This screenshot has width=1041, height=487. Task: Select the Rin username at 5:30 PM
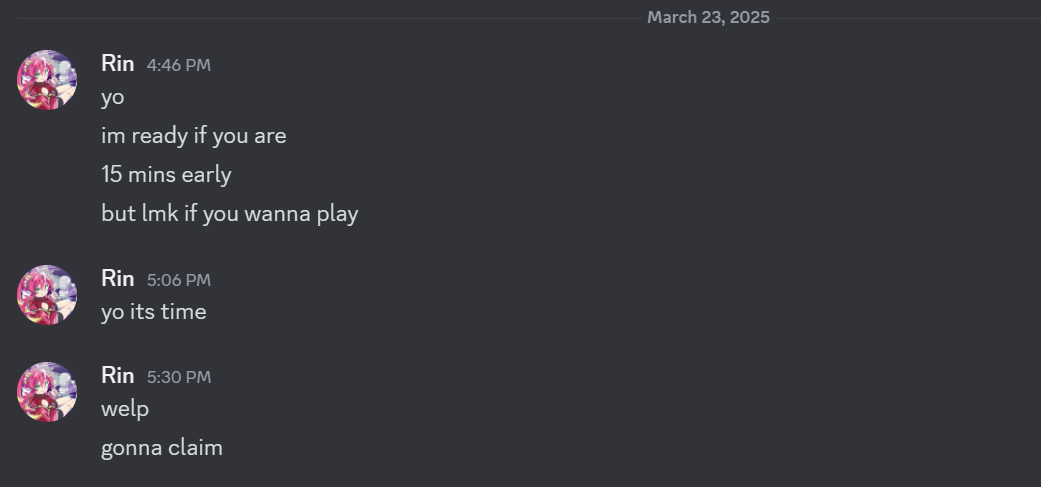[x=118, y=376]
